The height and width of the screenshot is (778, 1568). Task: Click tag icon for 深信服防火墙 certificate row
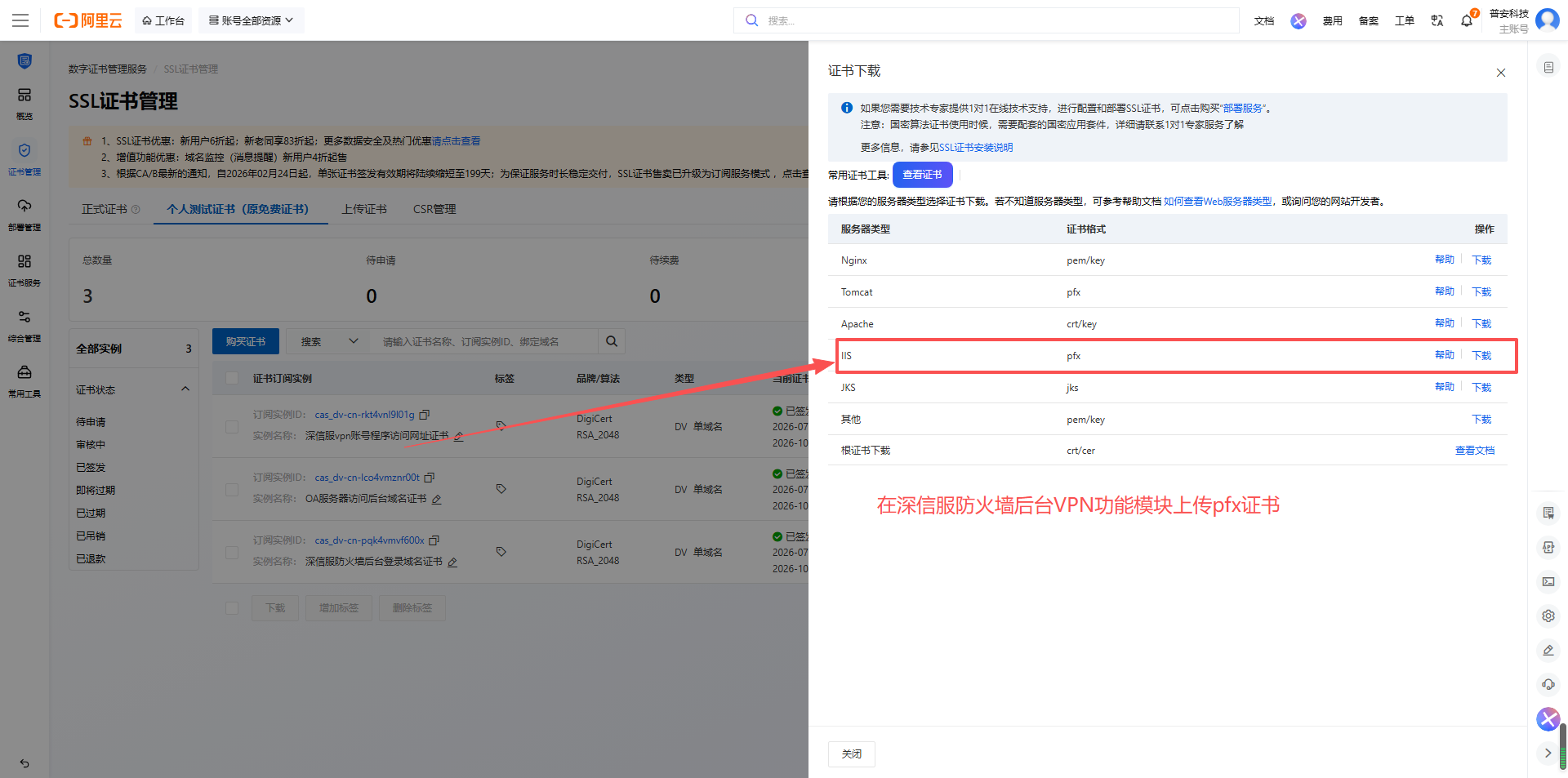point(501,551)
